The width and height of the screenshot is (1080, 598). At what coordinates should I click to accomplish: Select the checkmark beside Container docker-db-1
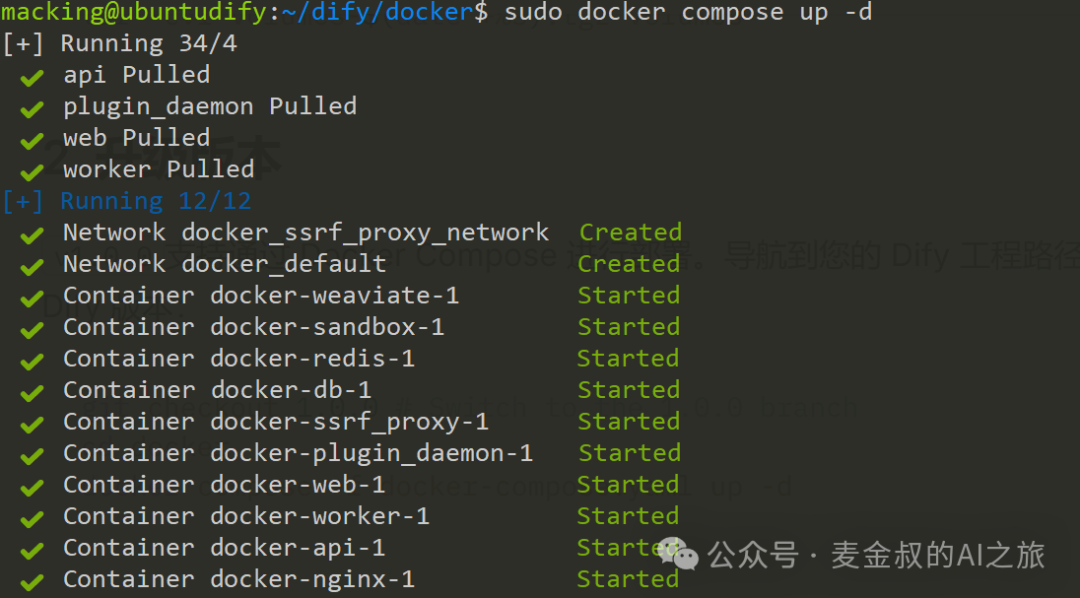(32, 393)
